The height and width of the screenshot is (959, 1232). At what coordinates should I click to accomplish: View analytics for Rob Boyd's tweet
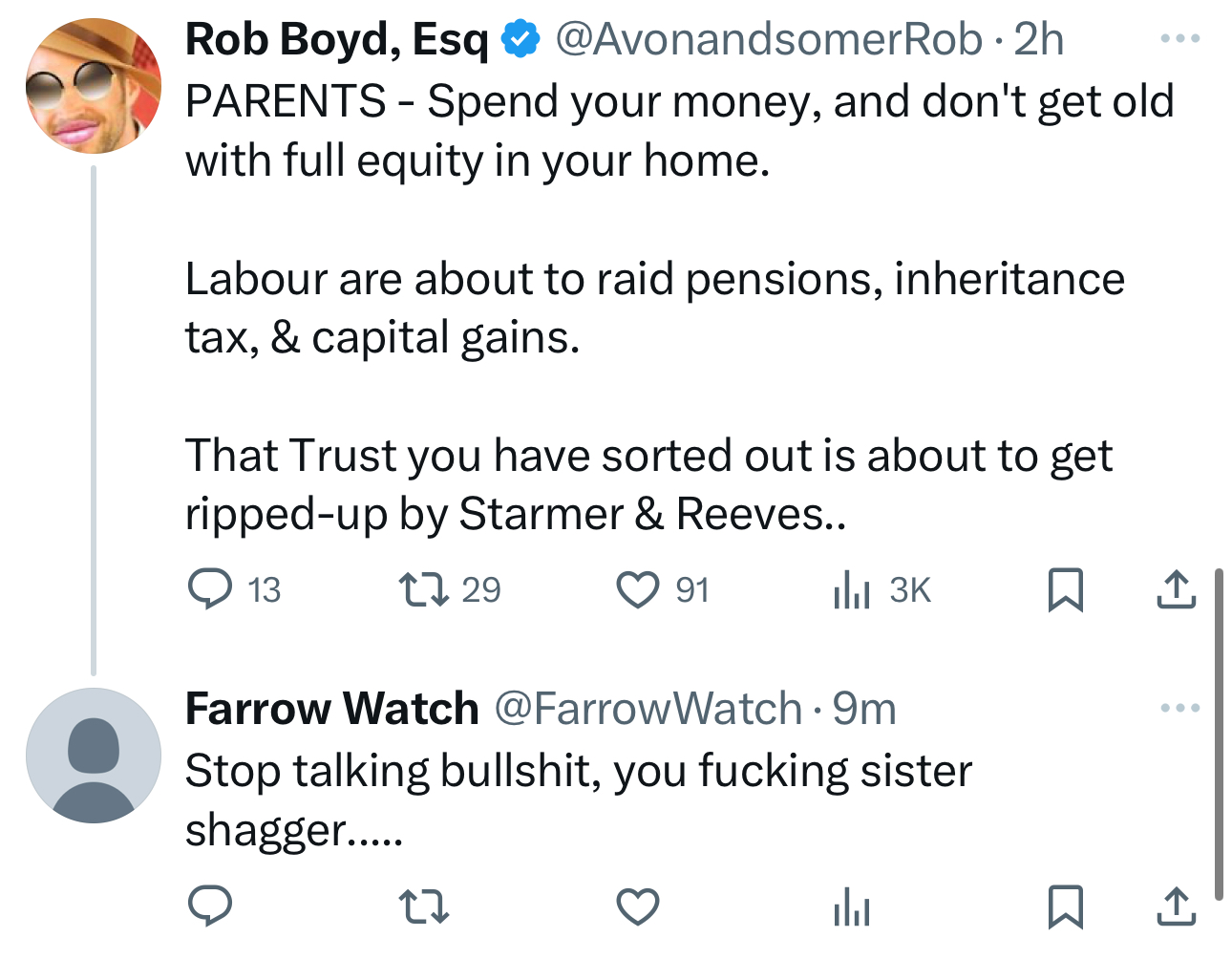851,589
